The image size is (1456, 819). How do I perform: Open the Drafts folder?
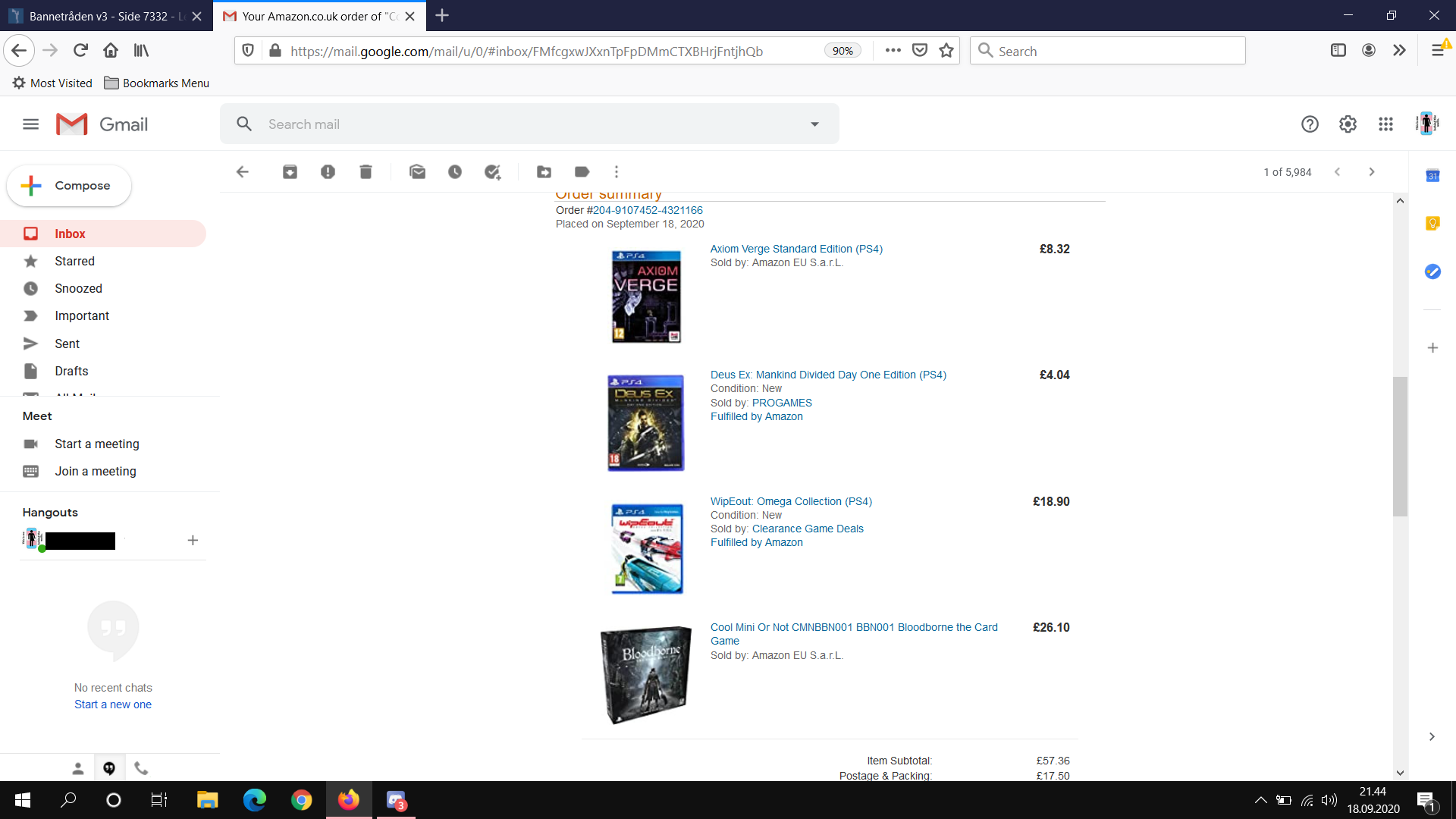(x=103, y=371)
